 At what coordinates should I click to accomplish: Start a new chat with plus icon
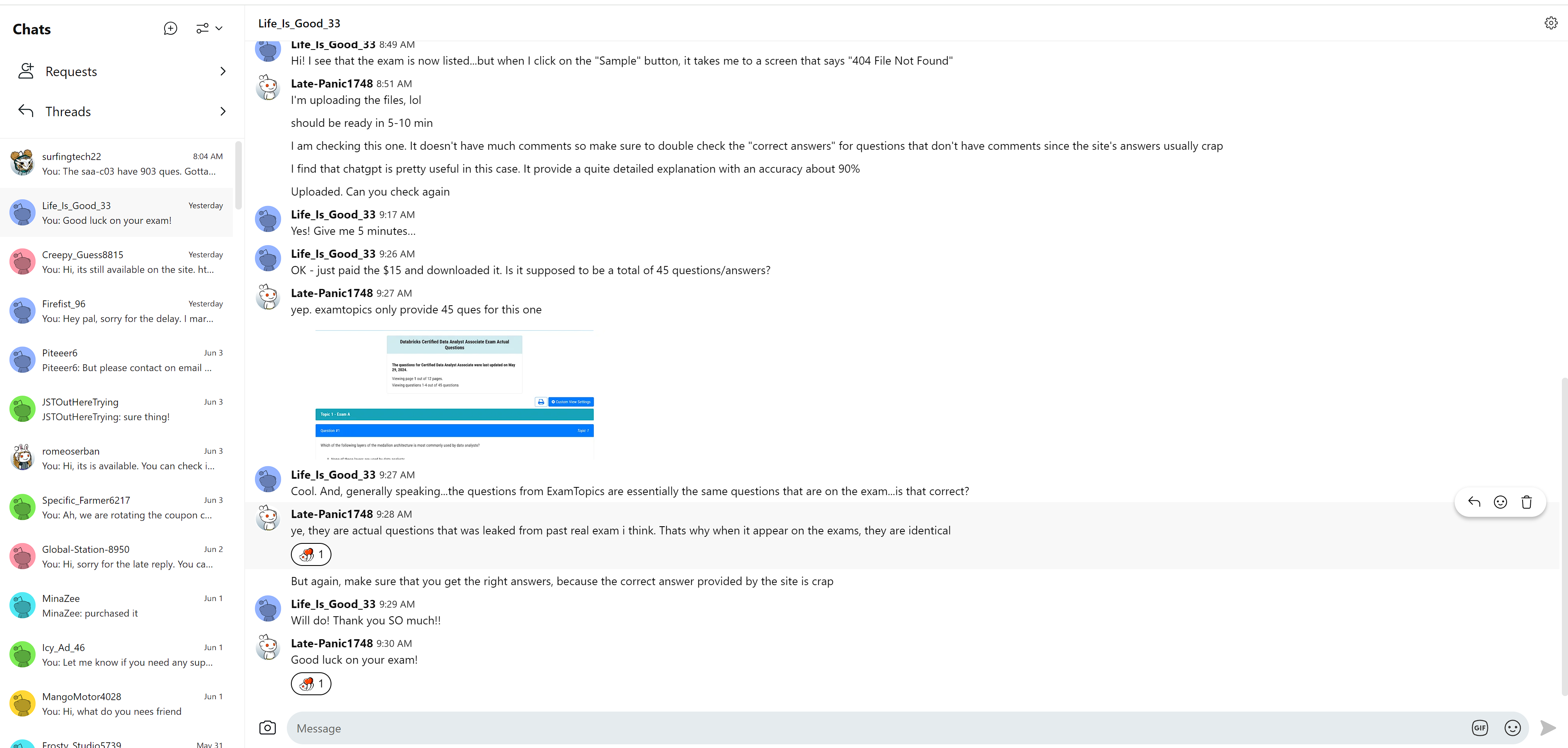(171, 29)
